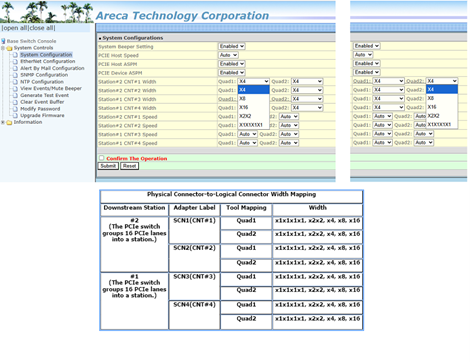Choose X2X2 in the open Quad2 list
470x362 pixels.
[442, 116]
